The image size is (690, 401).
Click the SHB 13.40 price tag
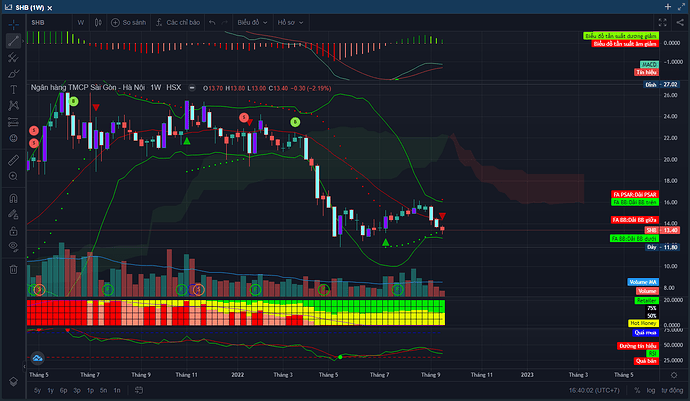click(x=662, y=230)
